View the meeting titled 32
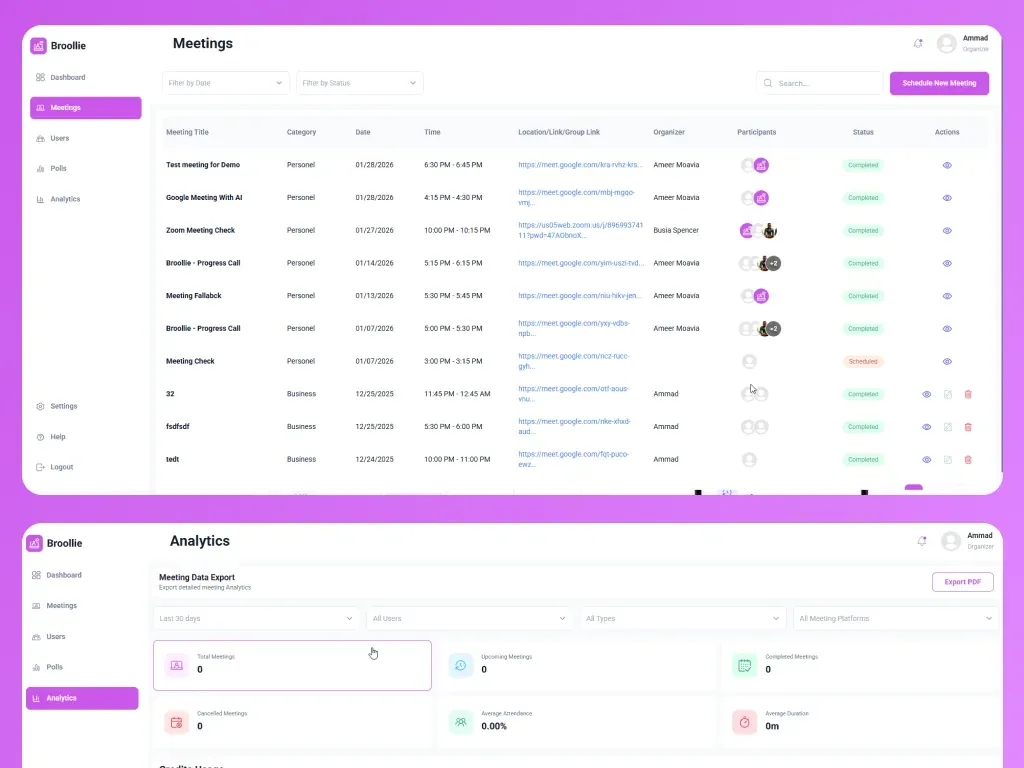The height and width of the screenshot is (768, 1024). [926, 394]
